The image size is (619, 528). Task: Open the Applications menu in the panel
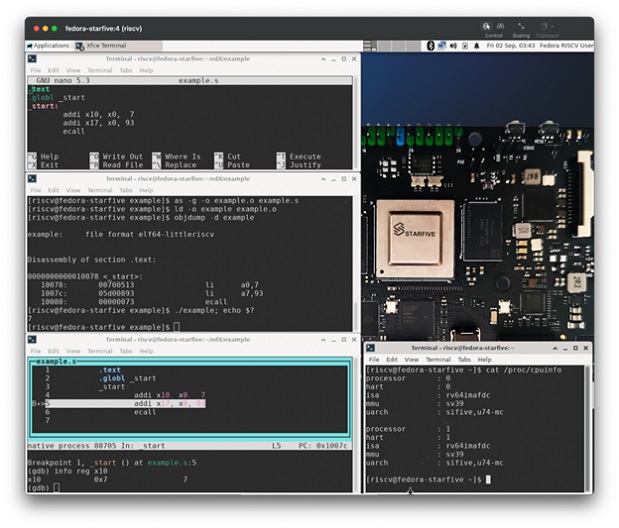click(x=48, y=46)
